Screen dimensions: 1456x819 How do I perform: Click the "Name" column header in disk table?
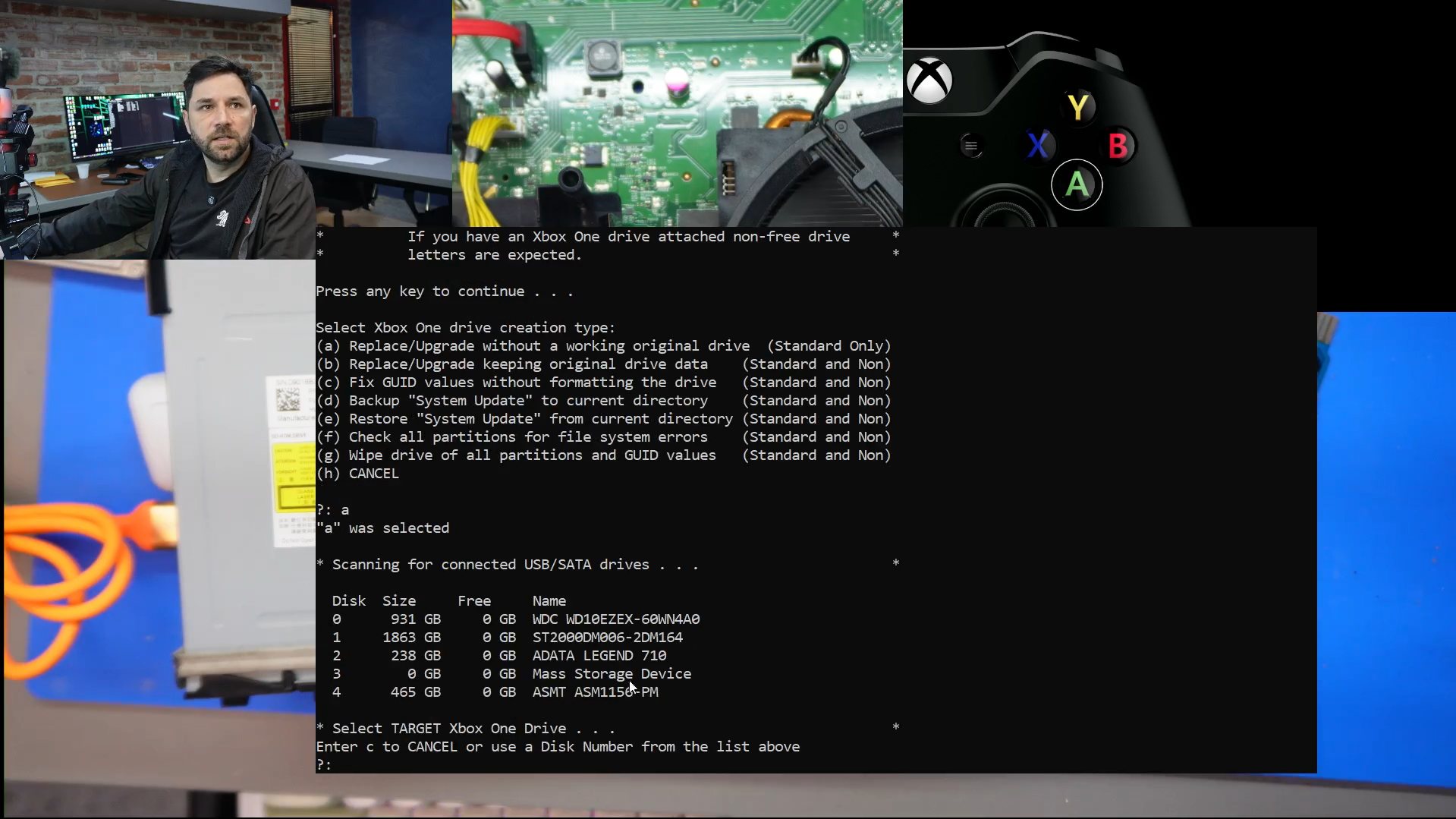click(x=549, y=601)
